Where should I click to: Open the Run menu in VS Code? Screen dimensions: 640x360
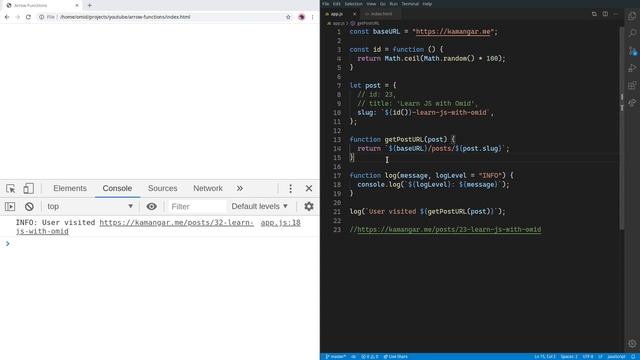pyautogui.click(x=393, y=4)
